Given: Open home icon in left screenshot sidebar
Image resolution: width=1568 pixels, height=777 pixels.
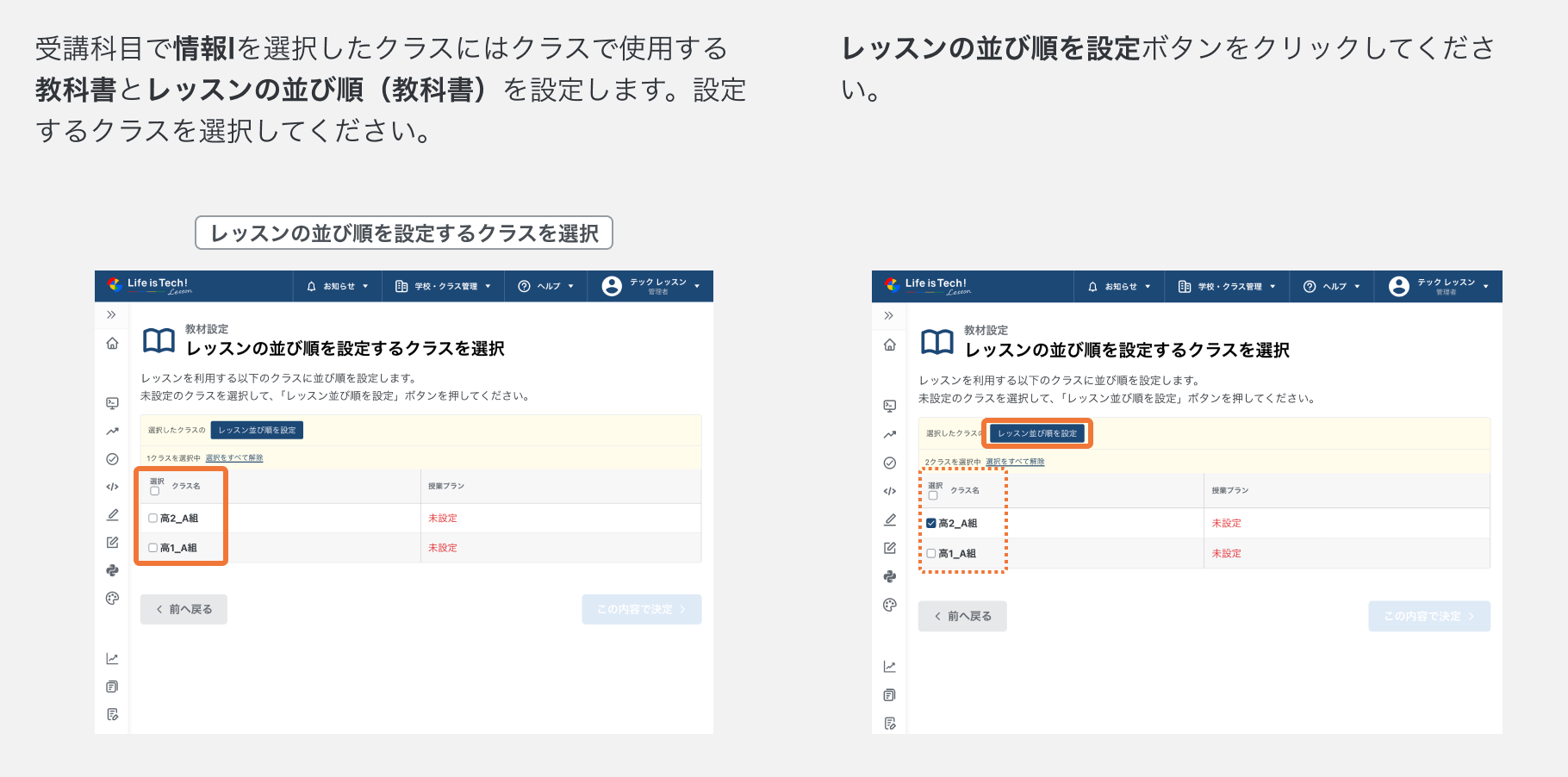Looking at the screenshot, I should 112,344.
